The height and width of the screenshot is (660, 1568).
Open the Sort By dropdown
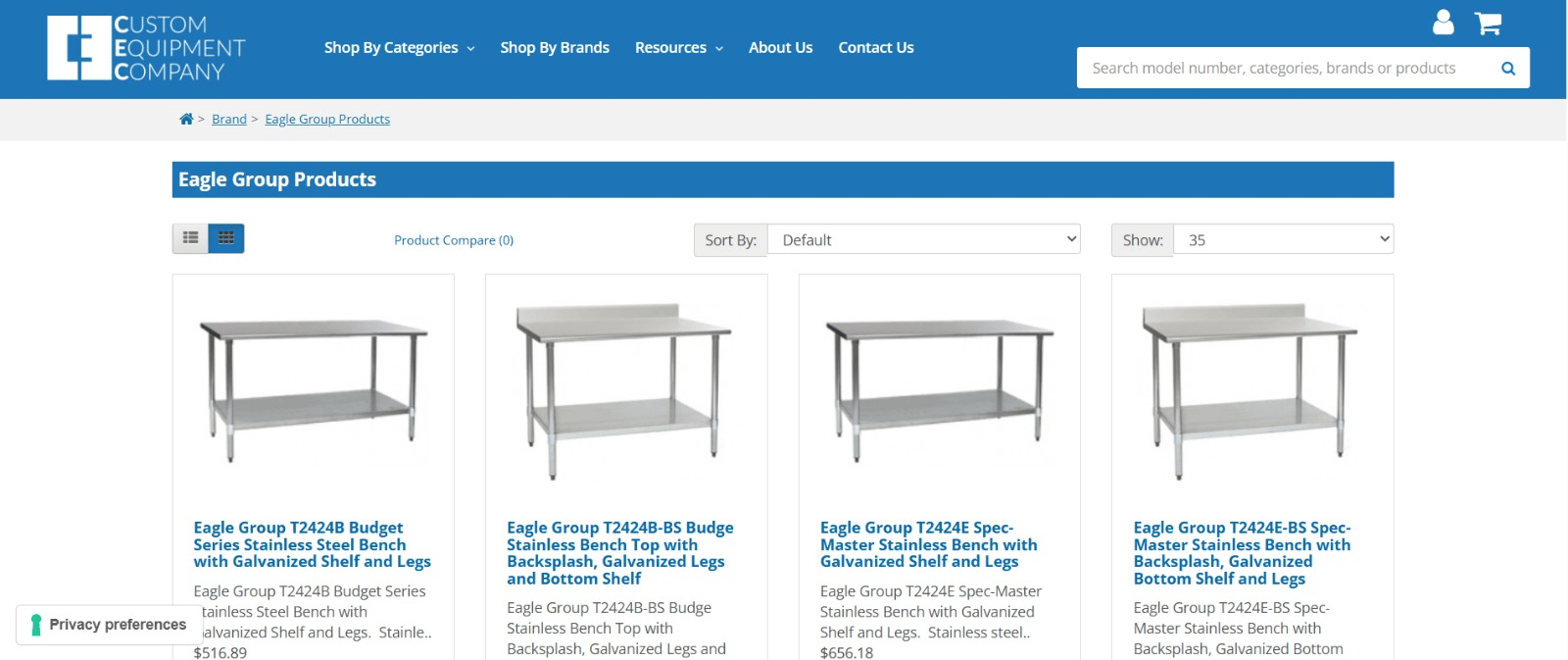[x=923, y=240]
